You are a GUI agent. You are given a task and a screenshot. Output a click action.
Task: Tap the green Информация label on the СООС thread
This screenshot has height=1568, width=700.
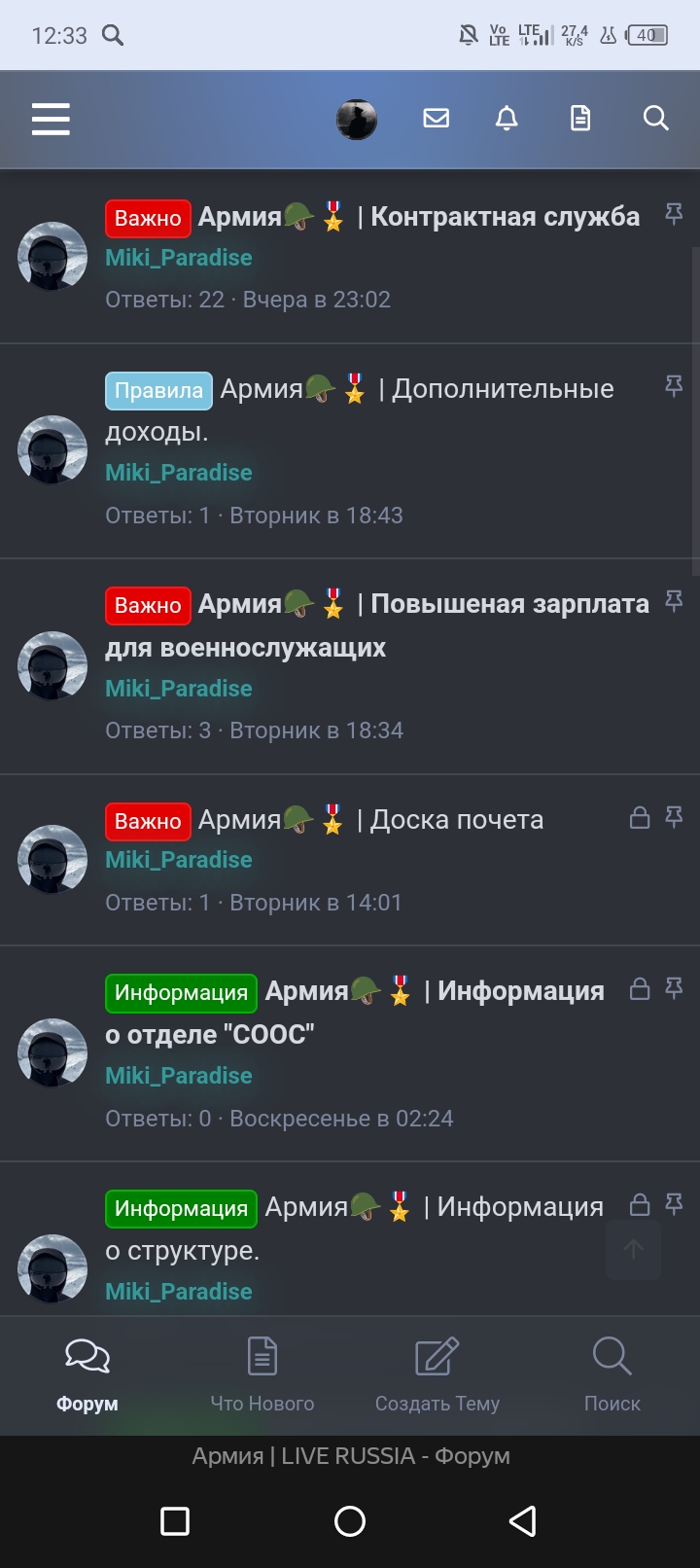(182, 993)
